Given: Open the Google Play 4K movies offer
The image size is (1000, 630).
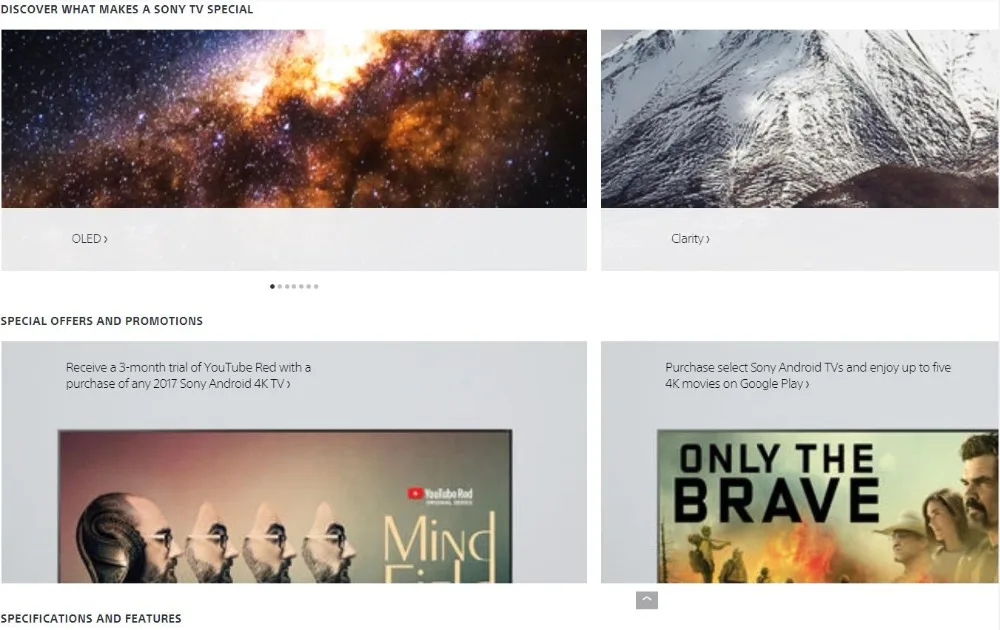Looking at the screenshot, I should click(x=807, y=376).
